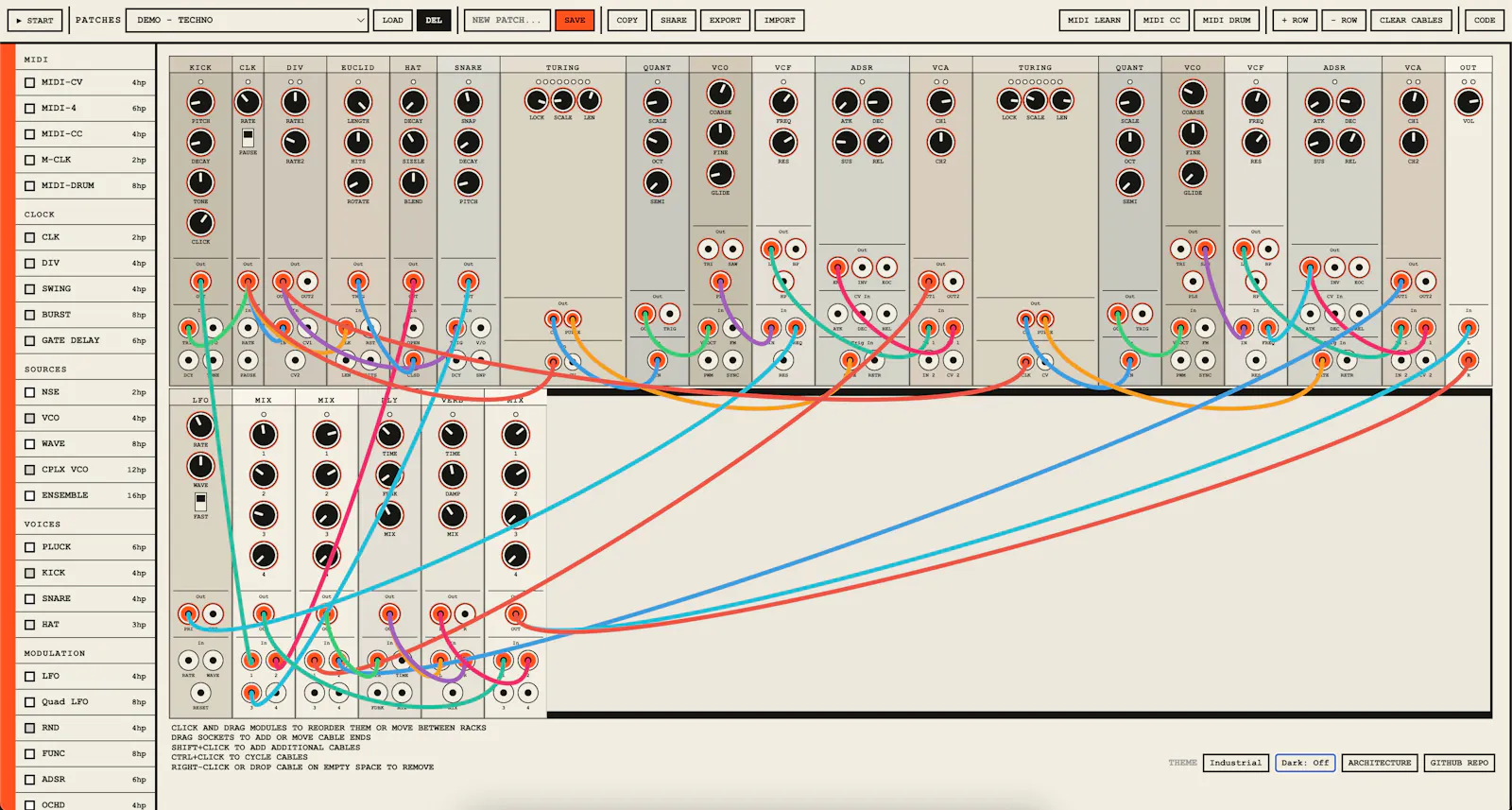Click the CLK module's PAUSE input jack

(x=248, y=360)
